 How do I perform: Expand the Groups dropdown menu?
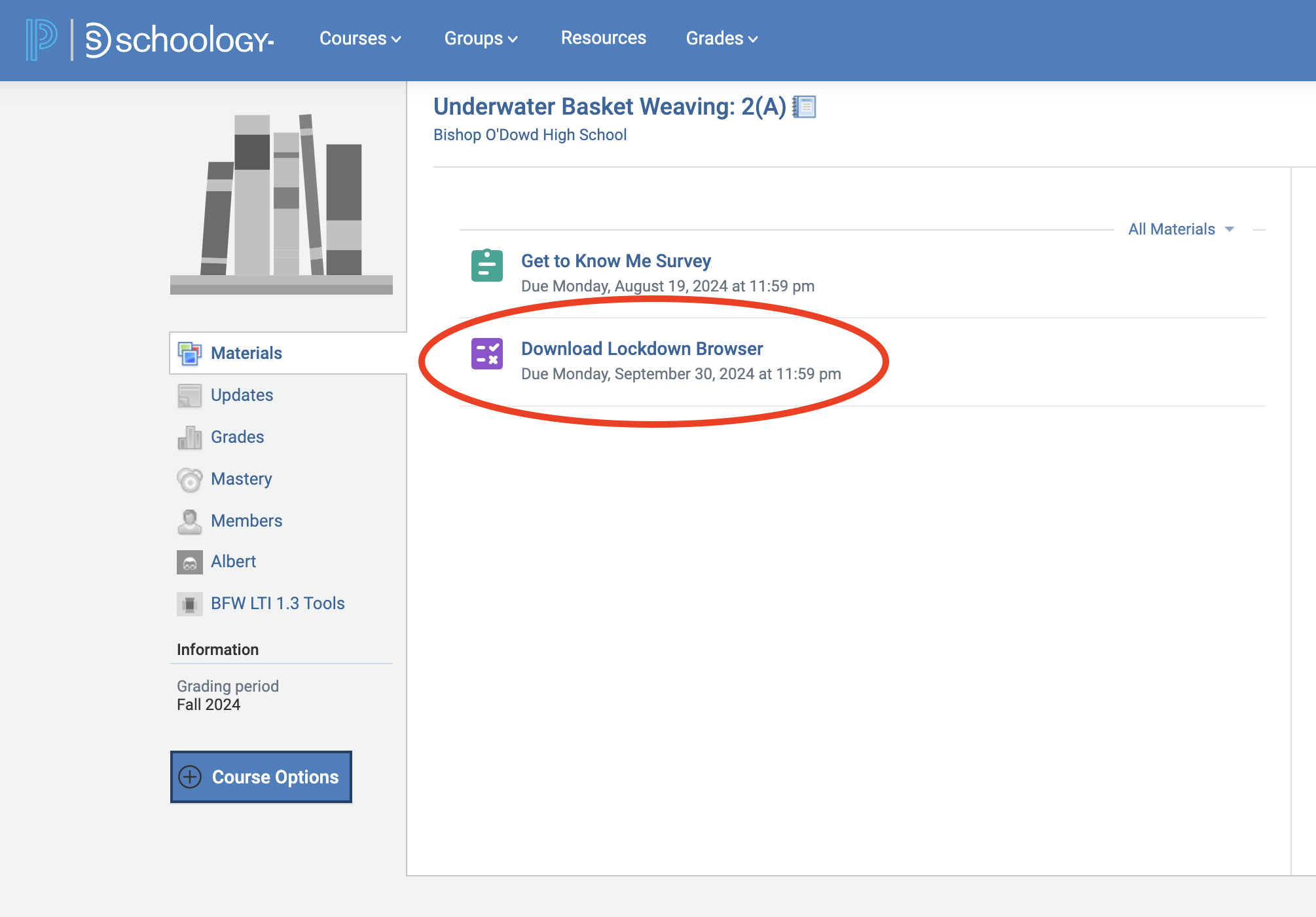pos(481,39)
